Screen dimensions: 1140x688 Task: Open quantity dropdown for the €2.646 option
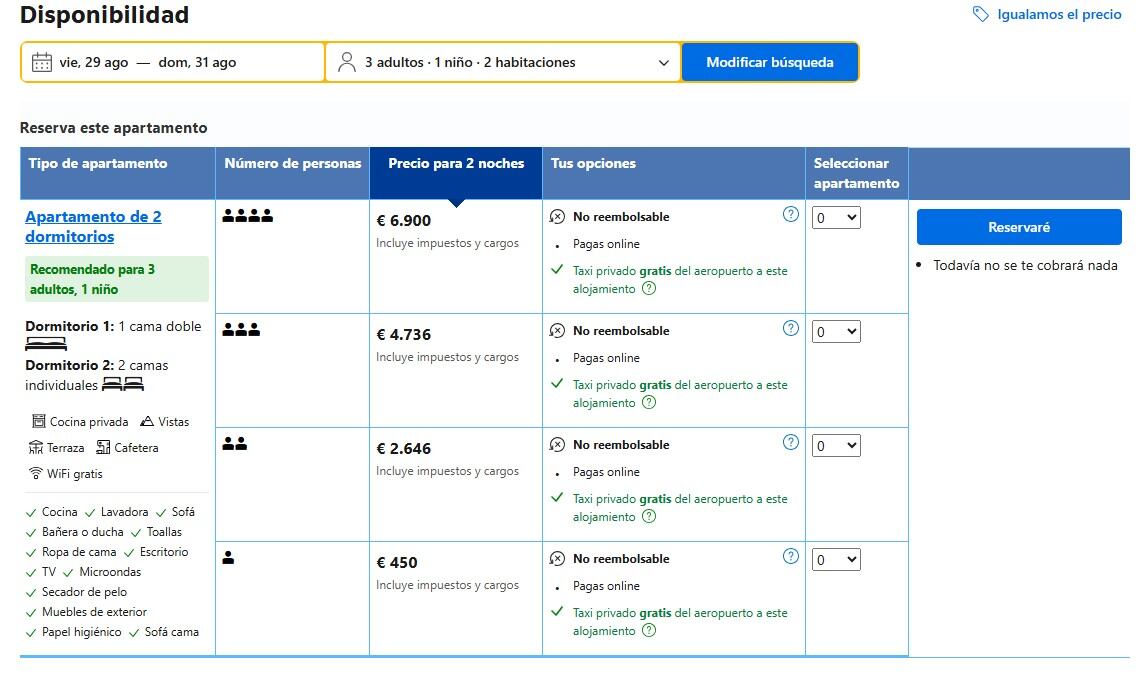[836, 446]
